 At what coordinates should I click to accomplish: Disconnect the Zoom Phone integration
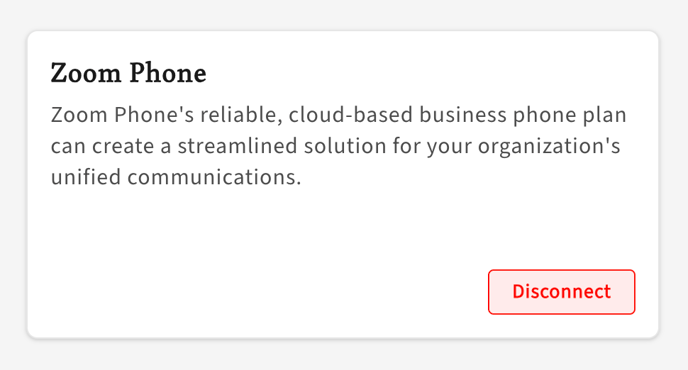point(561,292)
